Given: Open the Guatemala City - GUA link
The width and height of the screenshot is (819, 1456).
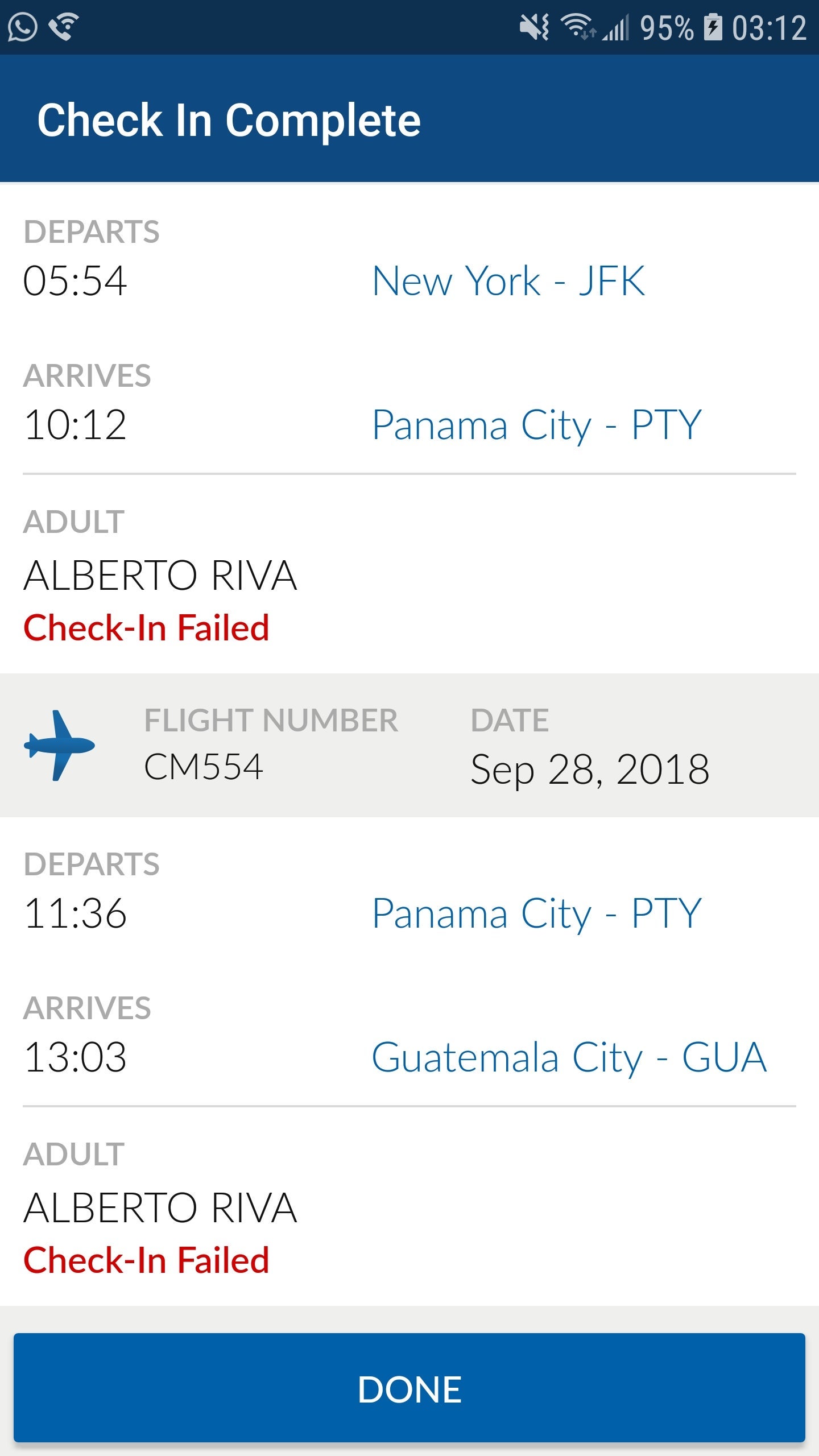Looking at the screenshot, I should (569, 1057).
